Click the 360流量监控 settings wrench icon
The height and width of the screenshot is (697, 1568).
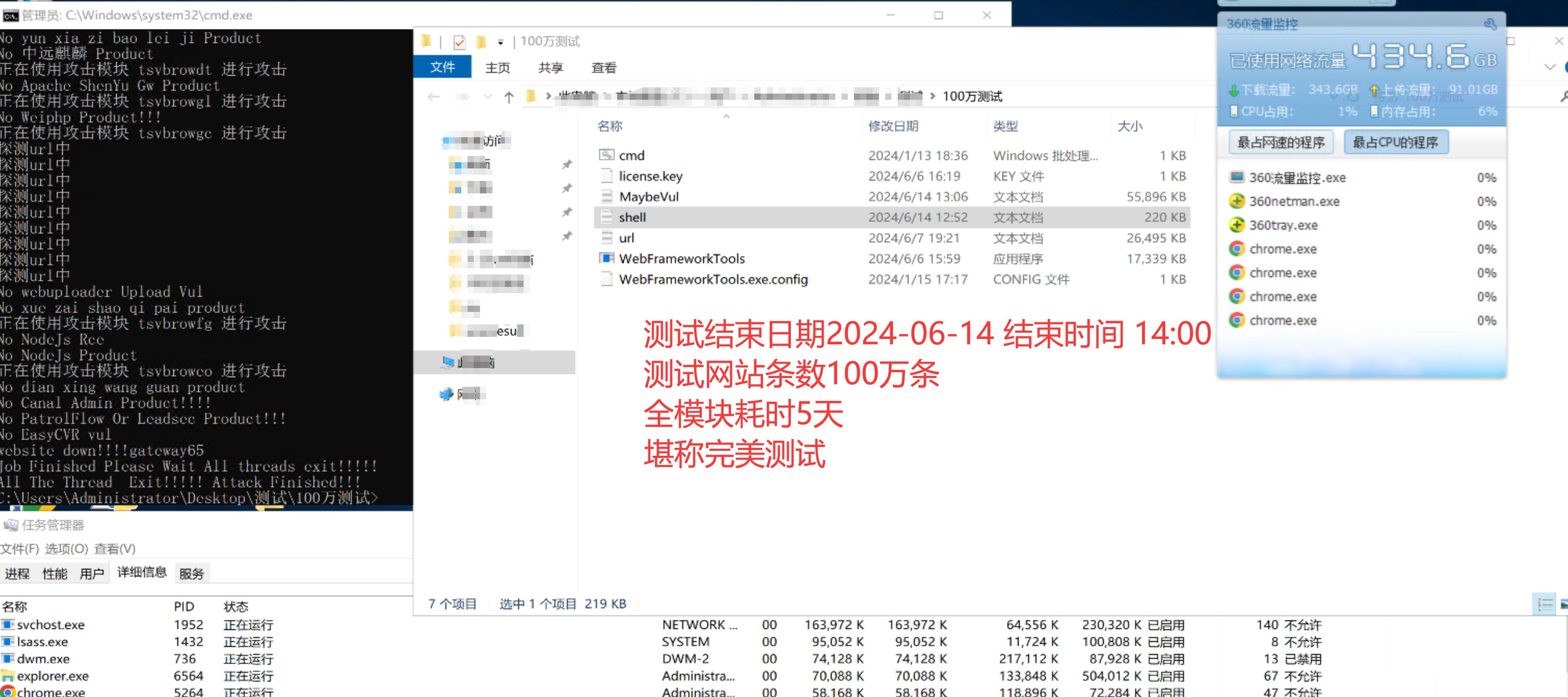(1490, 25)
